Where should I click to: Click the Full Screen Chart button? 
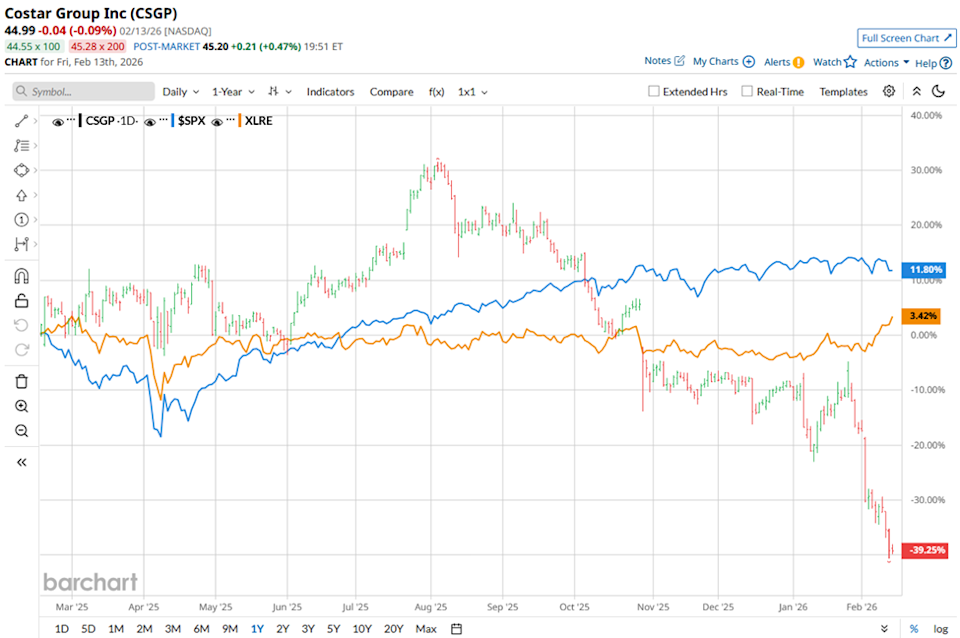906,38
